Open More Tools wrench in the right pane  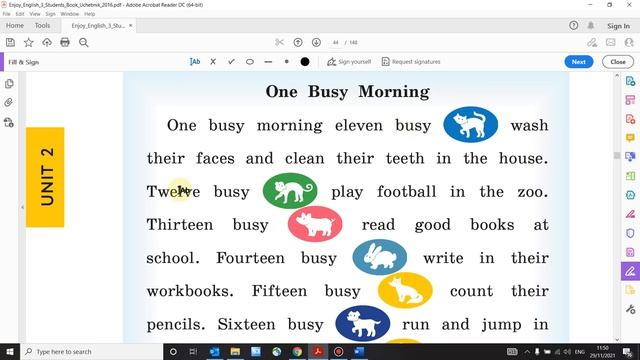[630, 309]
